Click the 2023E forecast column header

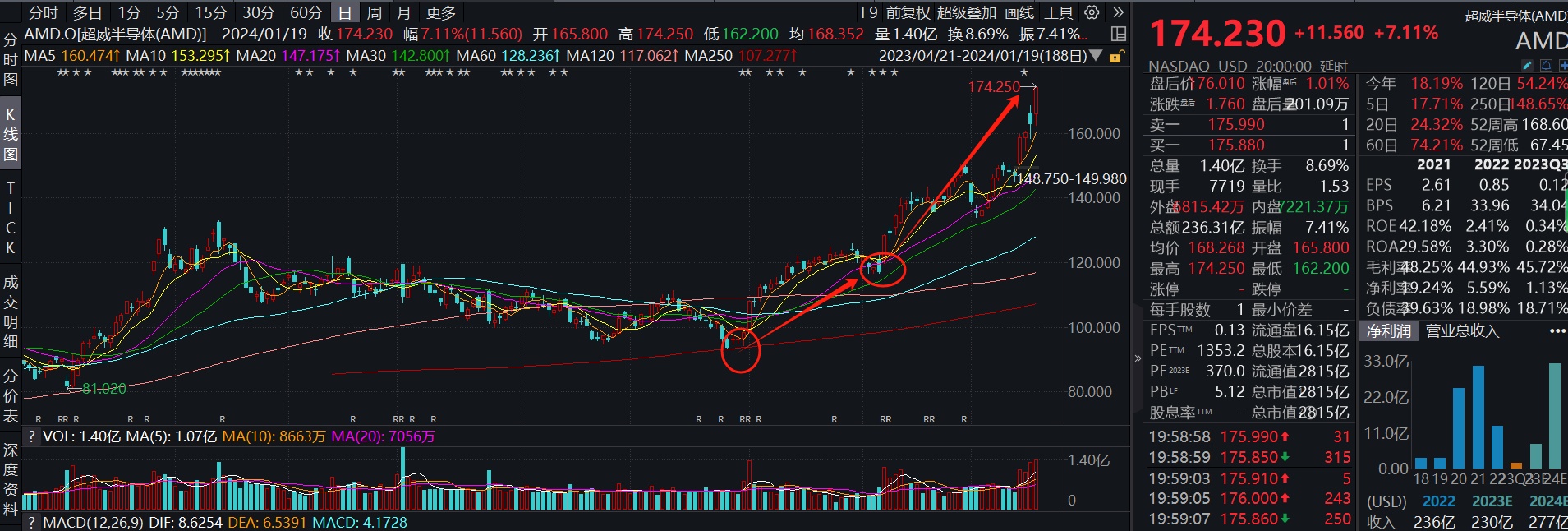[1492, 501]
